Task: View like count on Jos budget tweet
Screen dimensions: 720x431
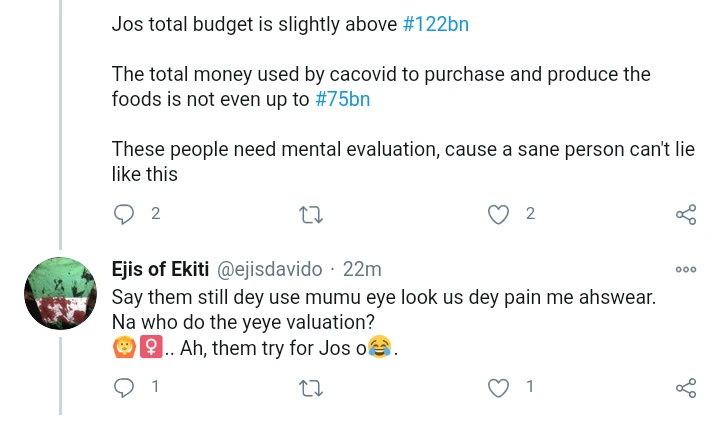Action: (x=530, y=214)
